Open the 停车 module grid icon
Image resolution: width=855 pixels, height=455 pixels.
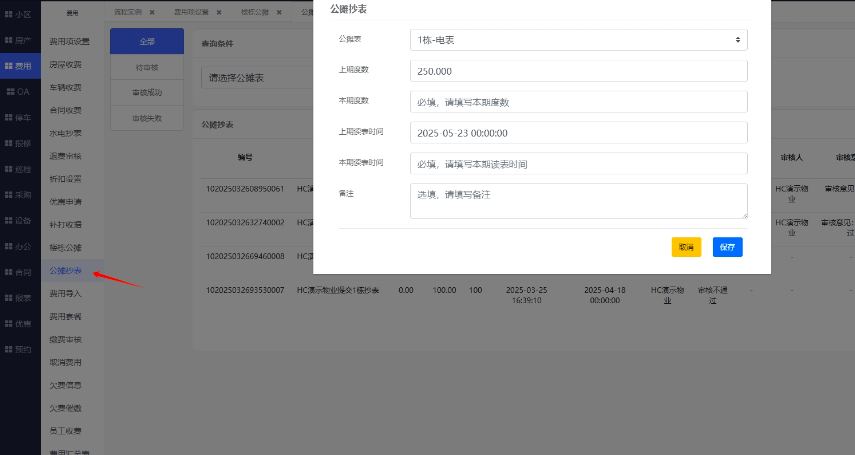coord(9,117)
